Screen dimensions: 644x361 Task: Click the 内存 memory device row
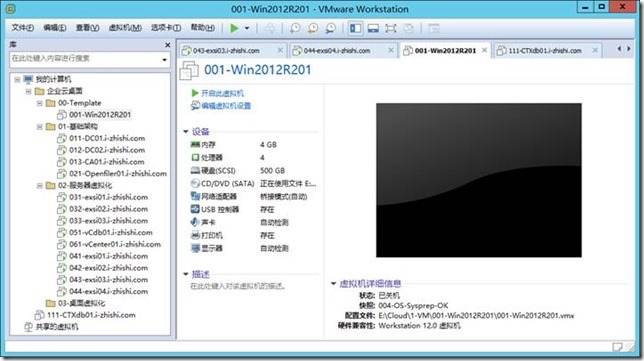pos(254,145)
